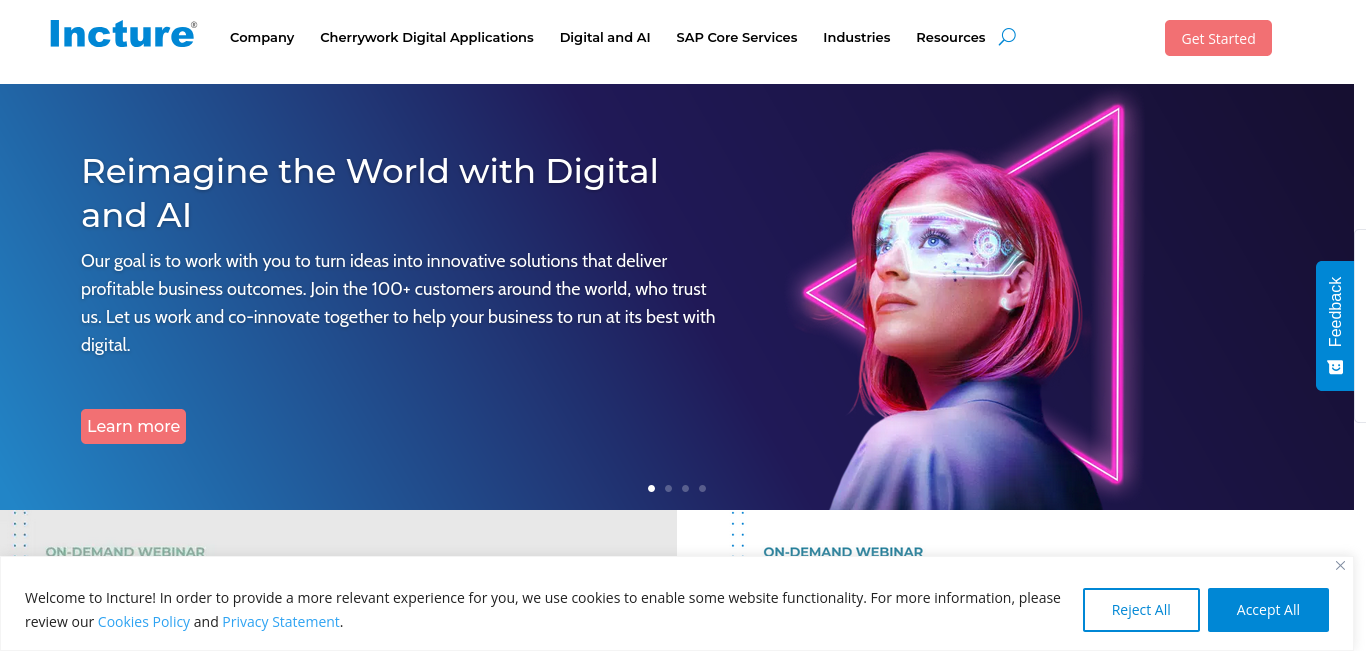This screenshot has height=651, width=1366.
Task: Open the Company menu
Action: pos(262,37)
